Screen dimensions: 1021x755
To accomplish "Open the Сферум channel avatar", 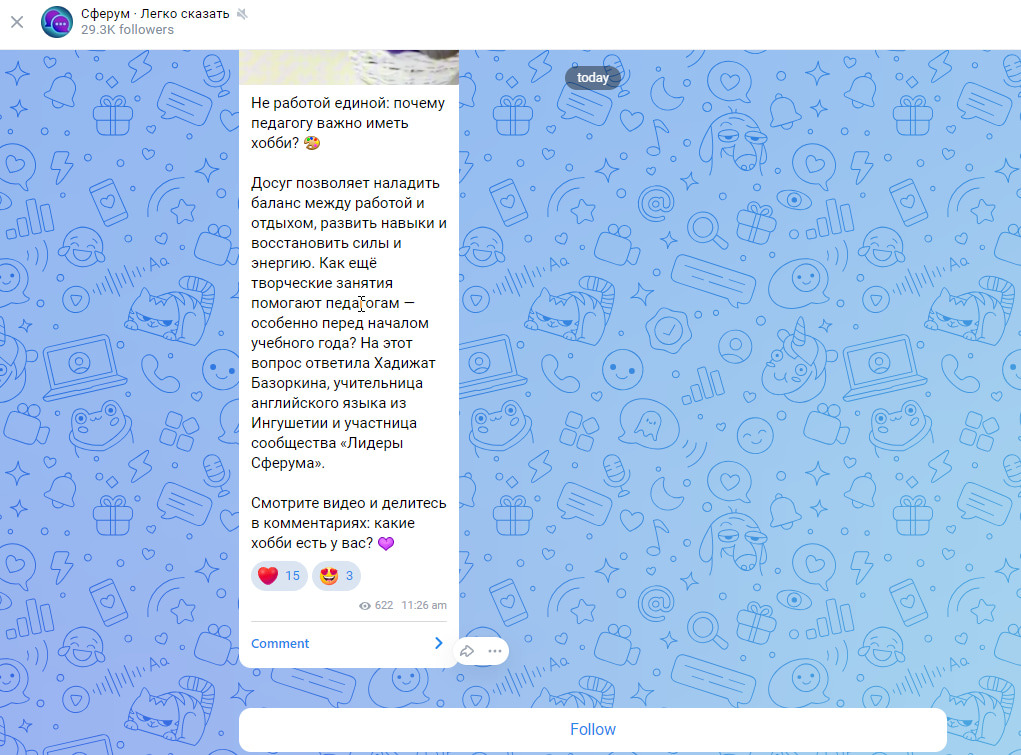I will 57,22.
